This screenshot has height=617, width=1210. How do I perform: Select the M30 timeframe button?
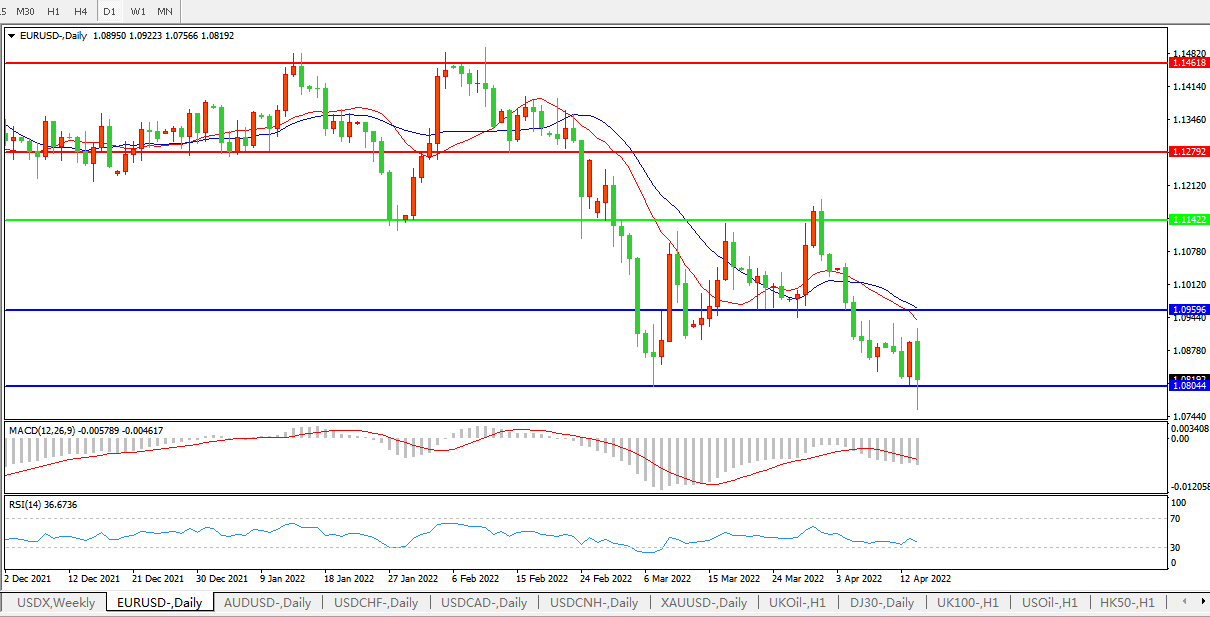[27, 11]
